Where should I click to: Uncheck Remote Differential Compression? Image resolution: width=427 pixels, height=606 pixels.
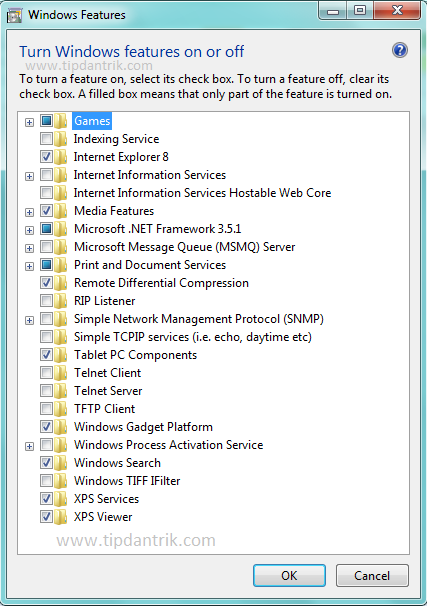(x=46, y=283)
